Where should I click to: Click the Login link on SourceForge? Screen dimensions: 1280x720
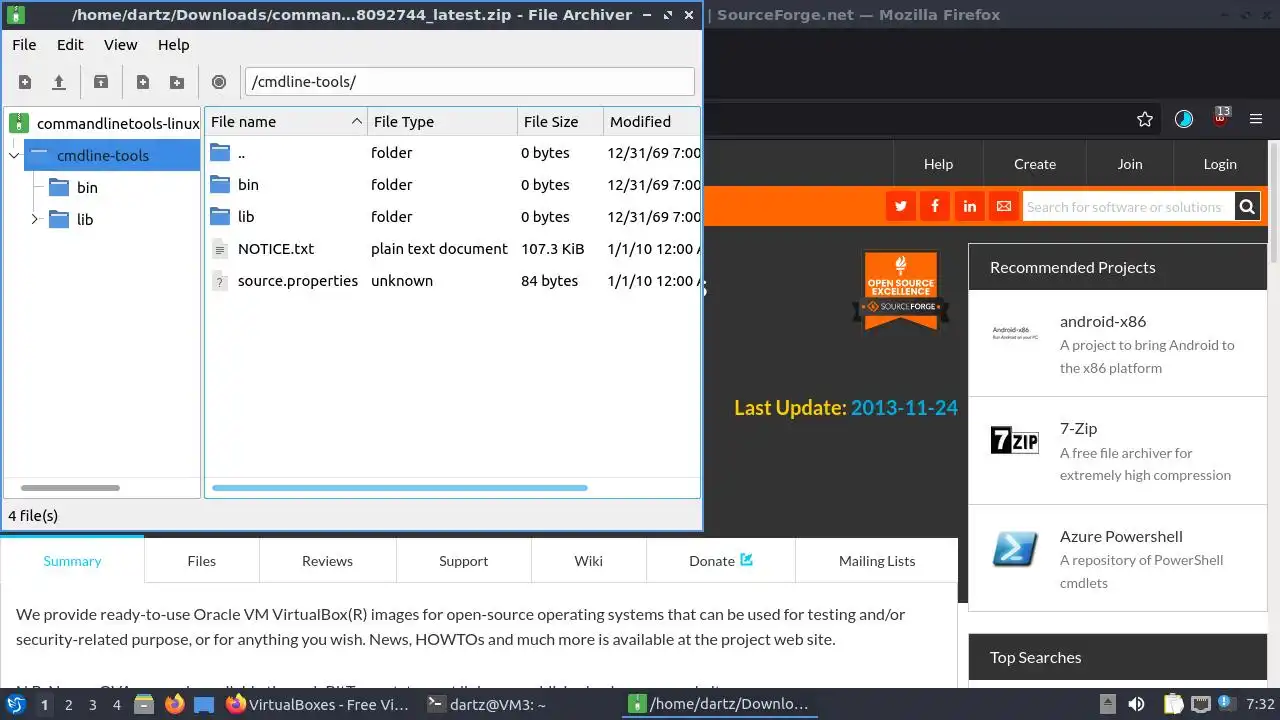[x=1220, y=164]
